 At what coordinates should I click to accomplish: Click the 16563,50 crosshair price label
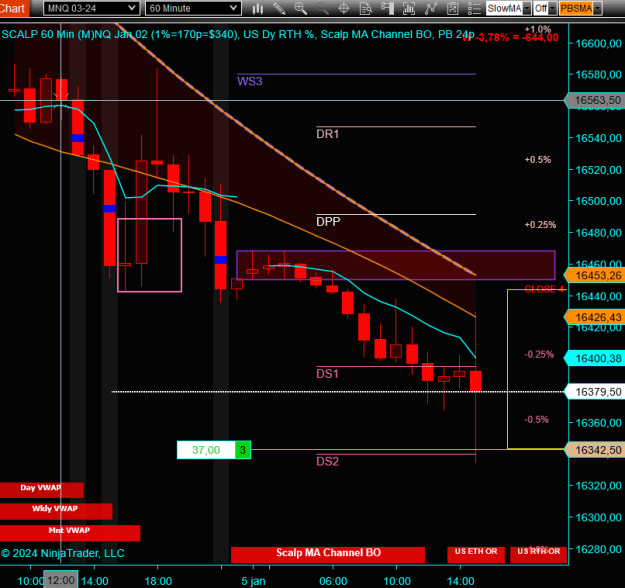tap(595, 100)
